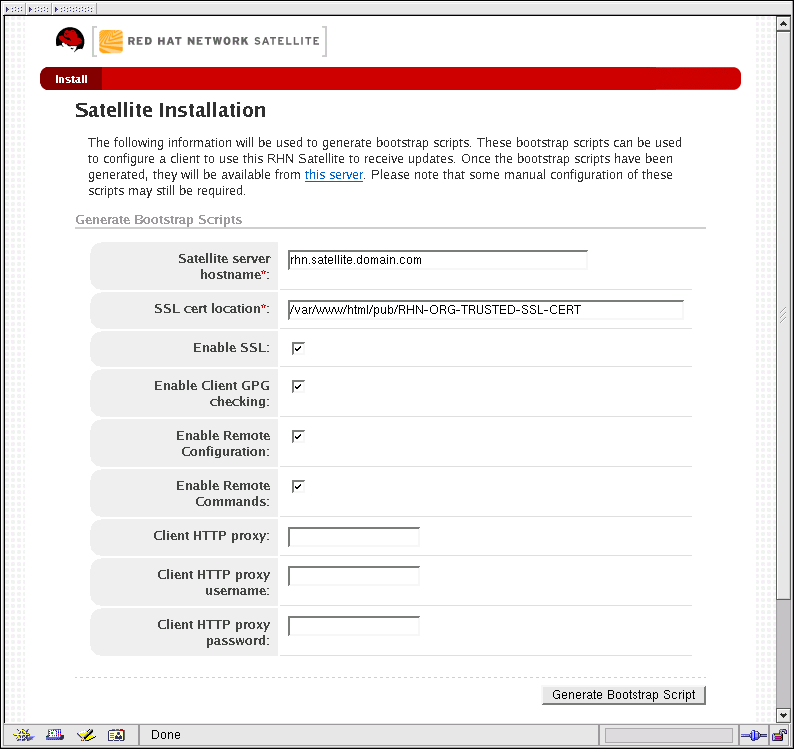Click the orange RHN Satellite logo
The width and height of the screenshot is (794, 749).
pos(111,41)
